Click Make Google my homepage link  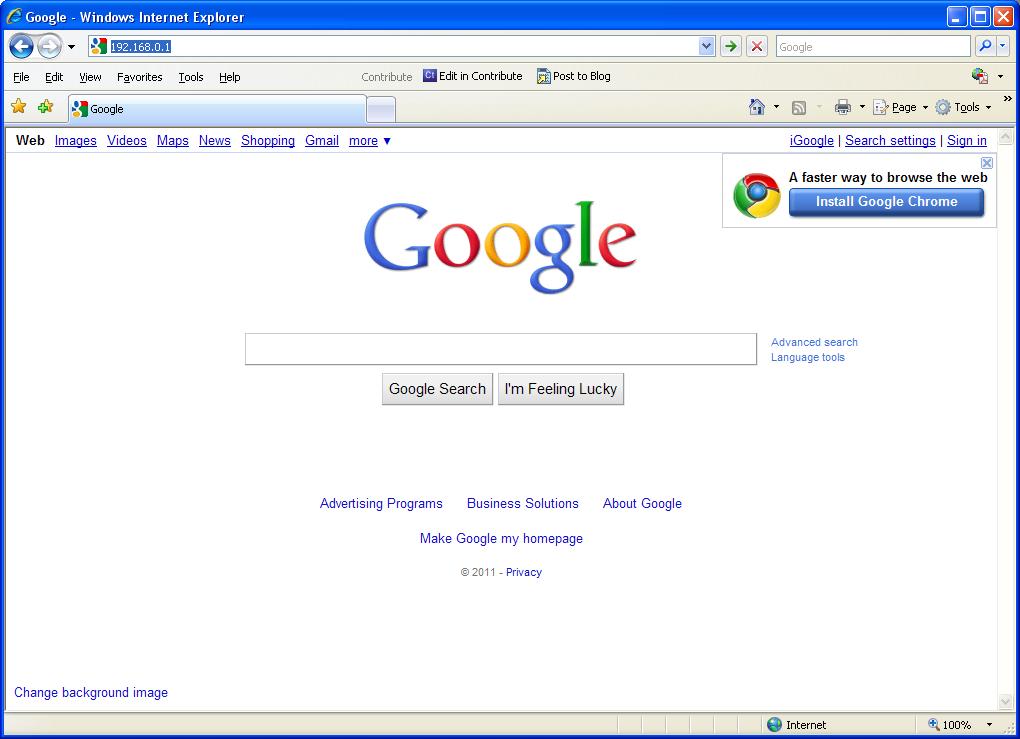[501, 539]
